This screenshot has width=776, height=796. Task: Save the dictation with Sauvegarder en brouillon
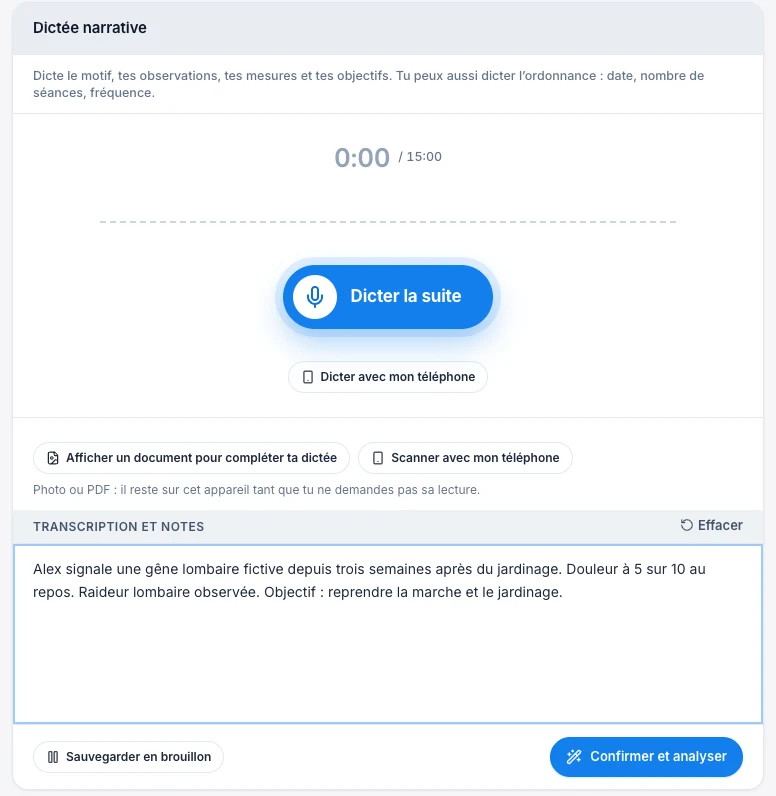pos(128,757)
